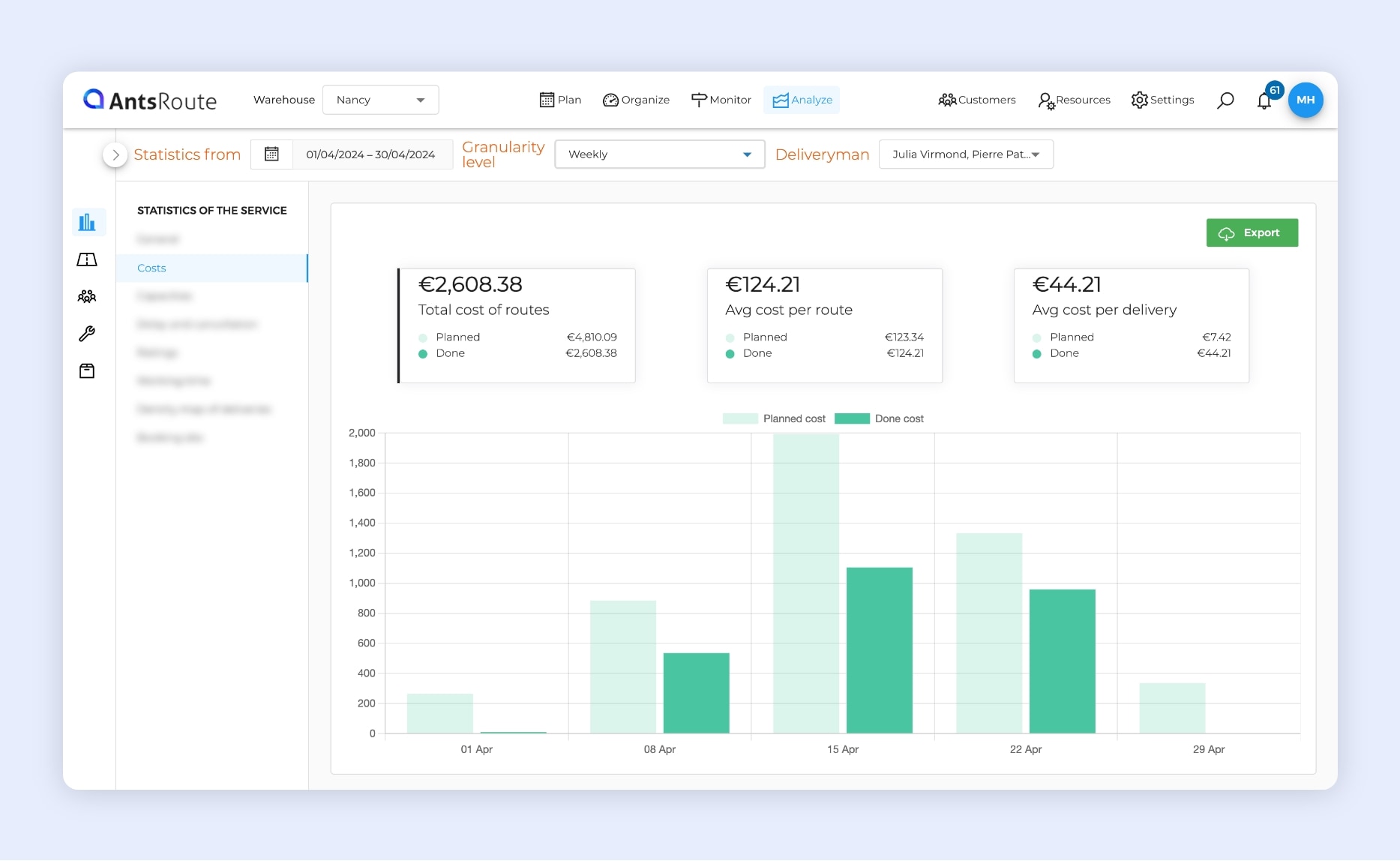
Task: Toggle Planned cost series in chart legend
Action: [x=774, y=418]
